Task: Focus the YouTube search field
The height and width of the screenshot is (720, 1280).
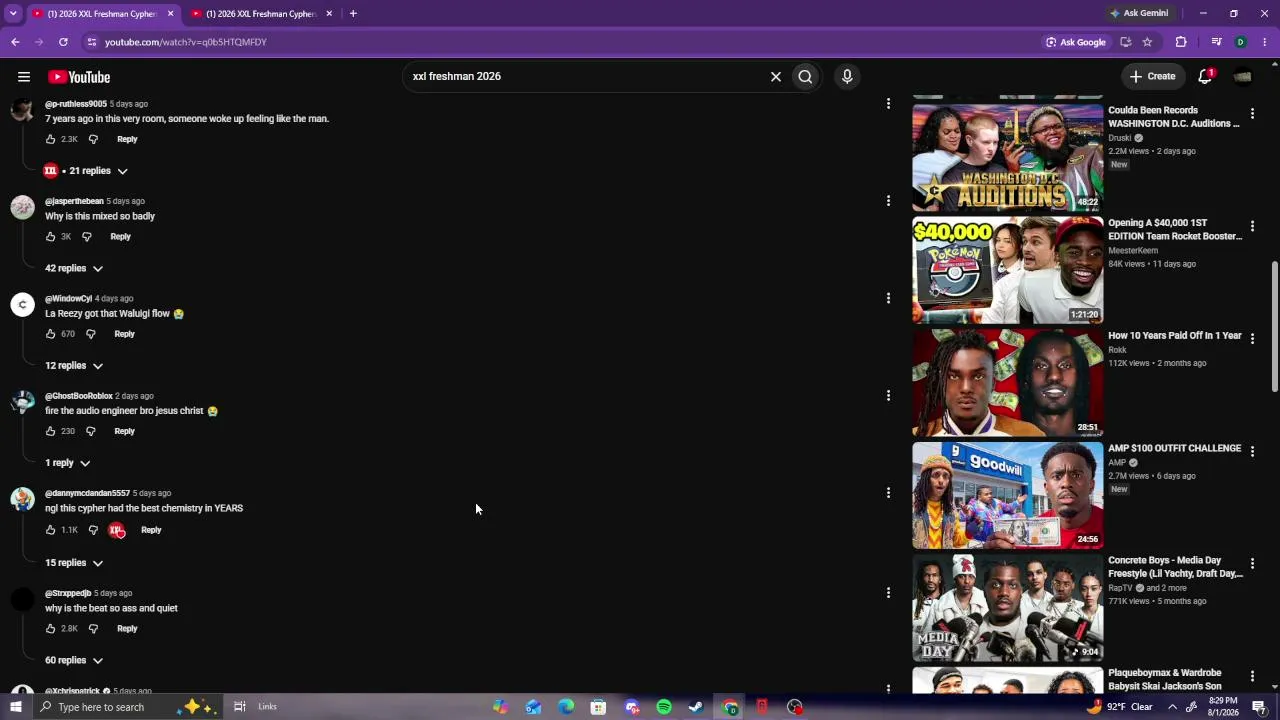Action: tap(585, 76)
